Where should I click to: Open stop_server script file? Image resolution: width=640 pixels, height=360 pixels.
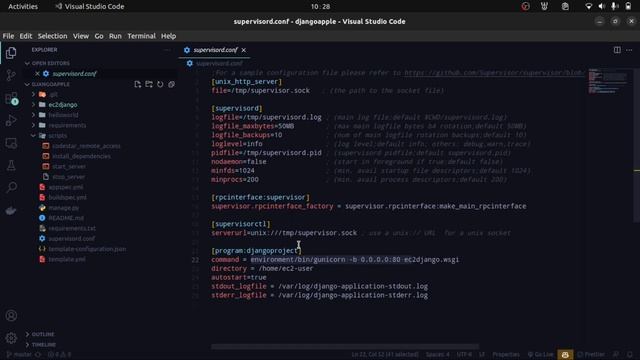point(69,177)
